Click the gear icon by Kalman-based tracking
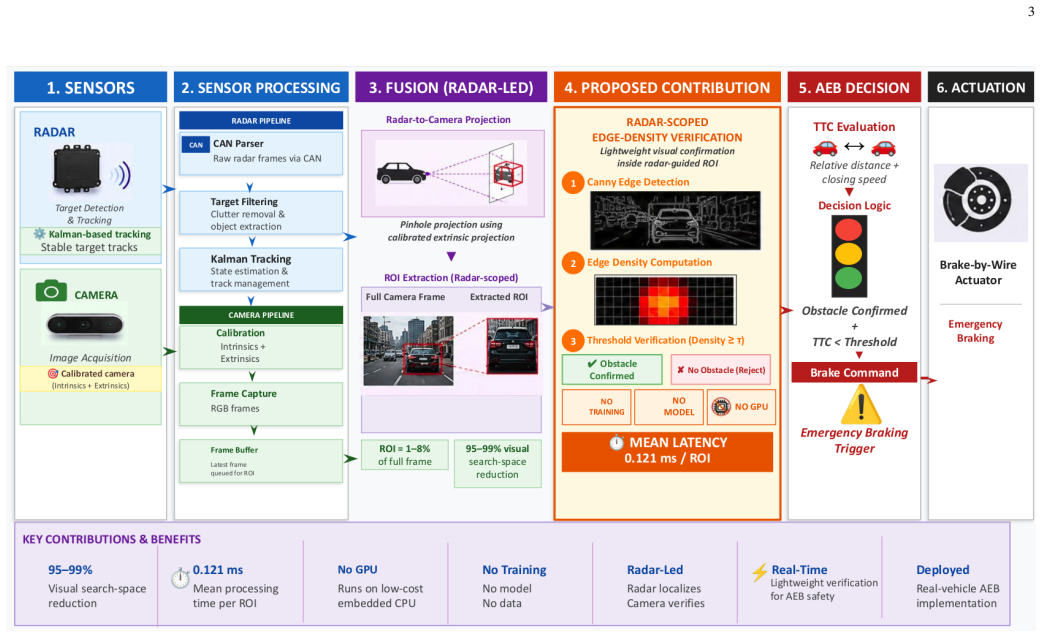1042x634 pixels. tap(39, 234)
